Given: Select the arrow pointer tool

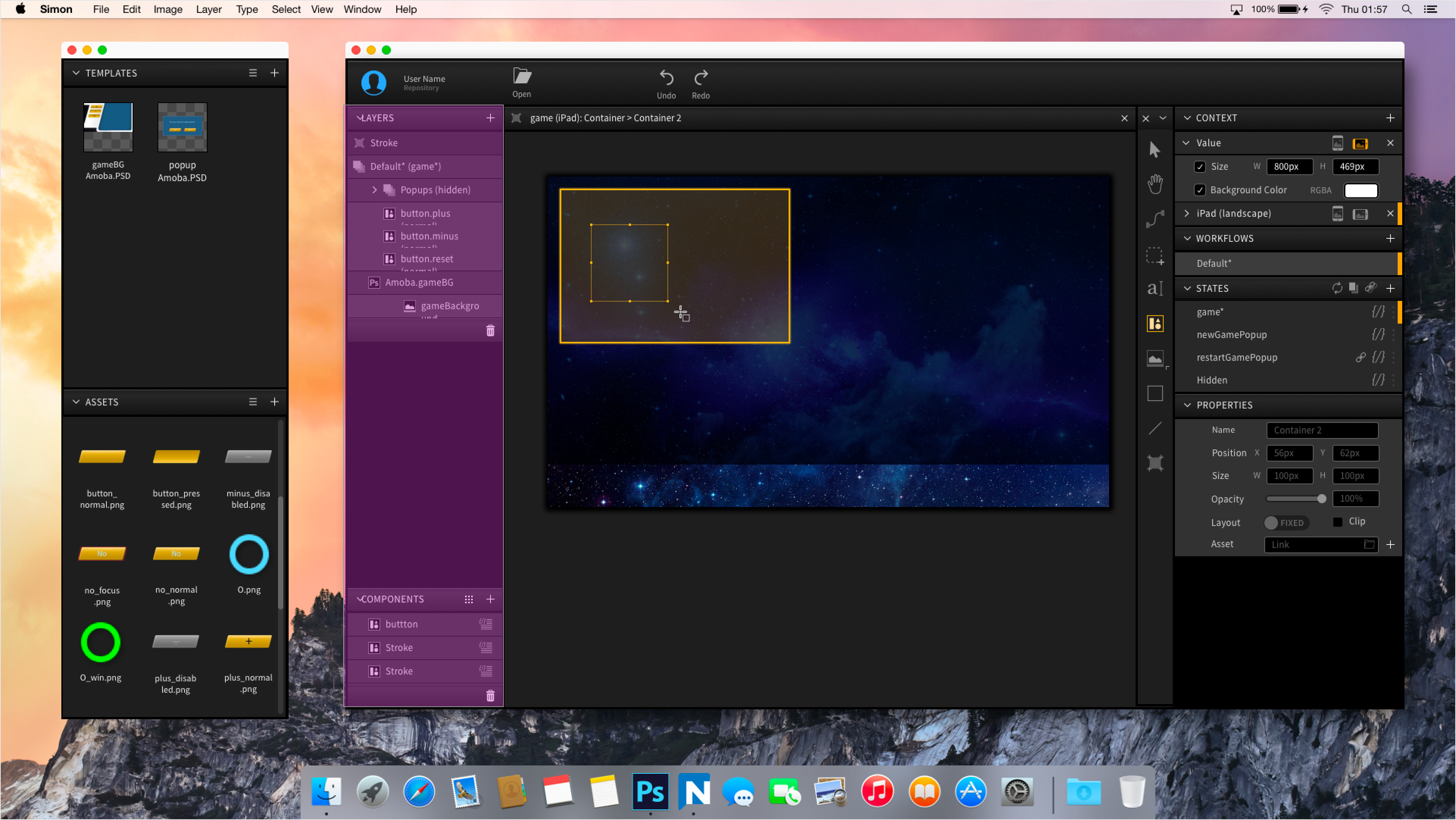Looking at the screenshot, I should [1154, 150].
